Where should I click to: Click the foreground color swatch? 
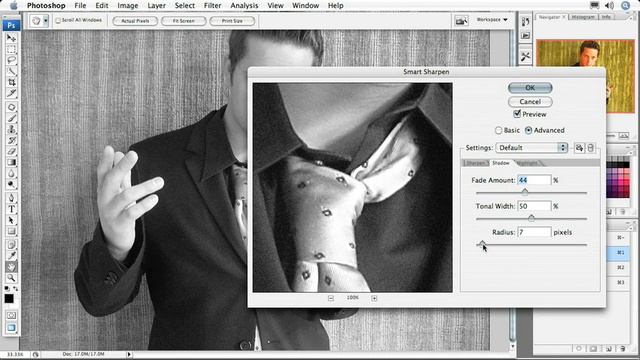coord(9,299)
